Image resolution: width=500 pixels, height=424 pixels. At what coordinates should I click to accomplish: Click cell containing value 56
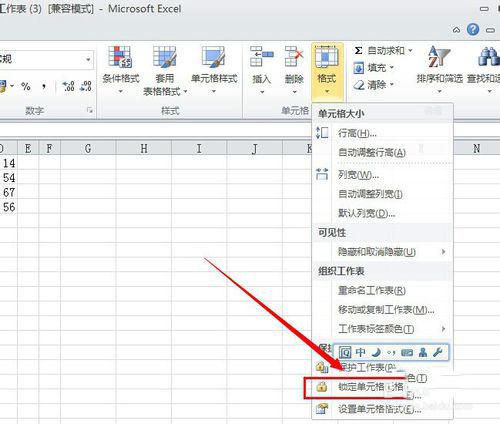[x=8, y=207]
